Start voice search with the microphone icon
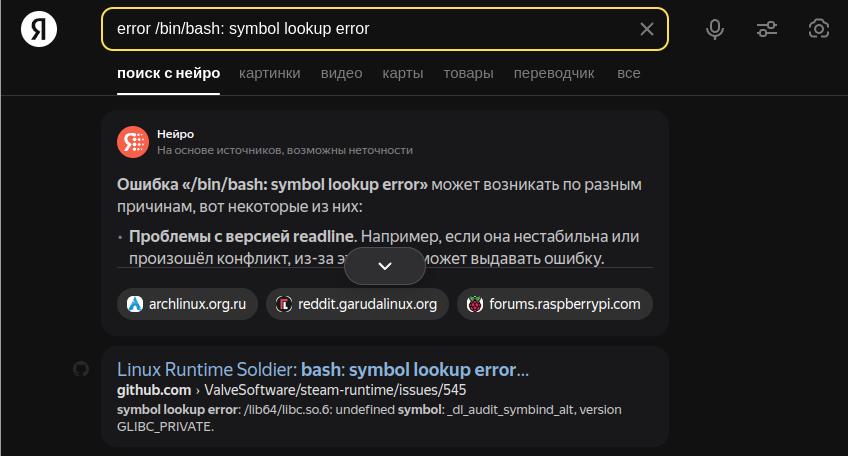The height and width of the screenshot is (456, 848). coord(714,29)
